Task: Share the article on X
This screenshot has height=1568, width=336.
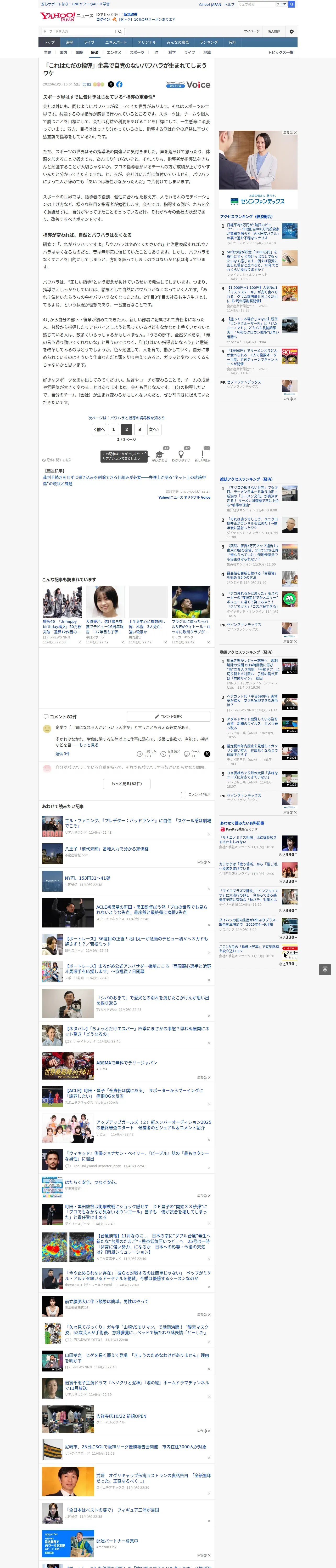Action: [x=111, y=85]
